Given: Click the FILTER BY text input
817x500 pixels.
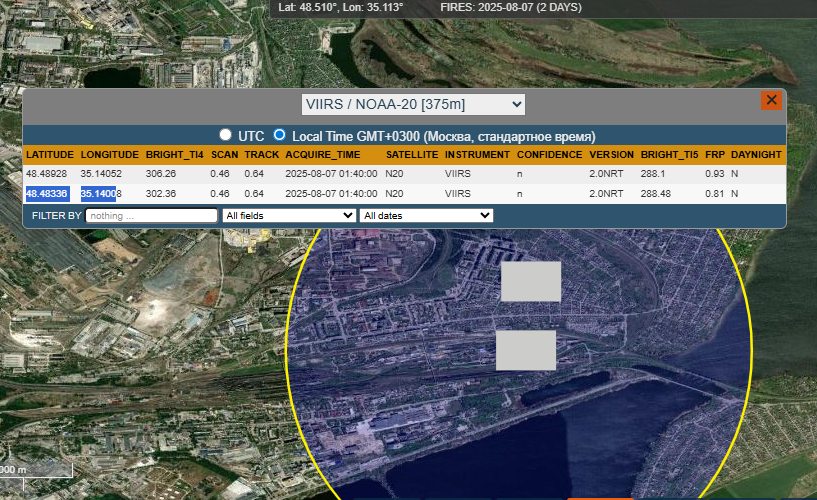Looking at the screenshot, I should tap(151, 215).
